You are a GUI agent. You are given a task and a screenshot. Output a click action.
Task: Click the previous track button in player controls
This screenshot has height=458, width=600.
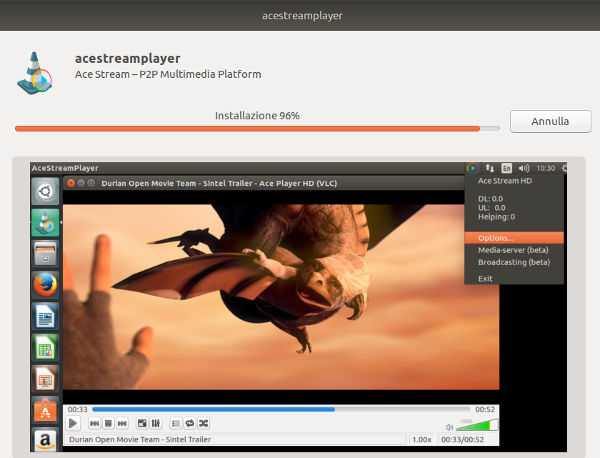pos(94,423)
